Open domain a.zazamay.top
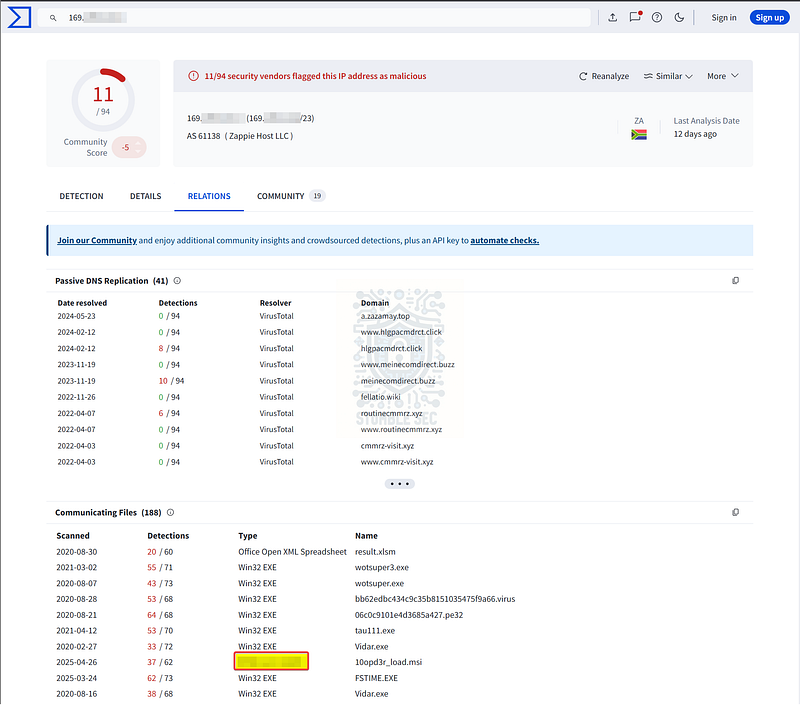 [x=385, y=316]
